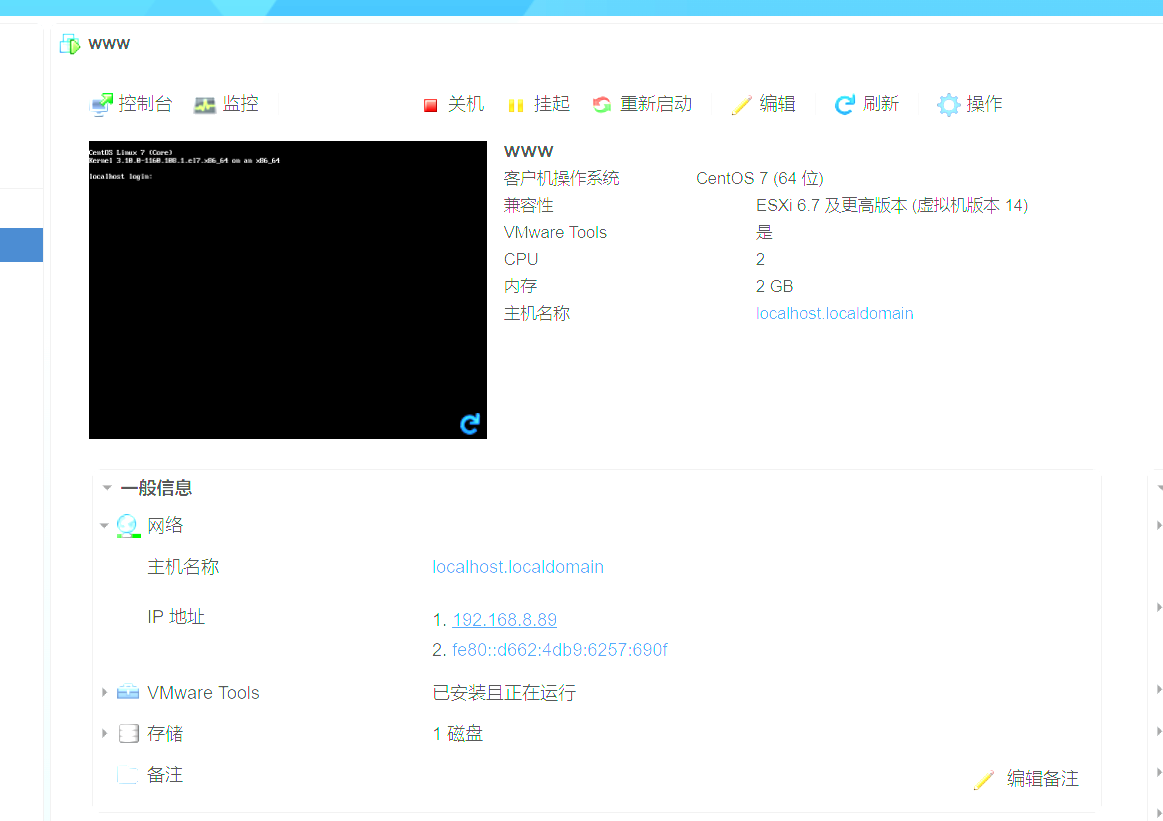
Task: Click the 监控 monitor icon
Action: tap(205, 104)
